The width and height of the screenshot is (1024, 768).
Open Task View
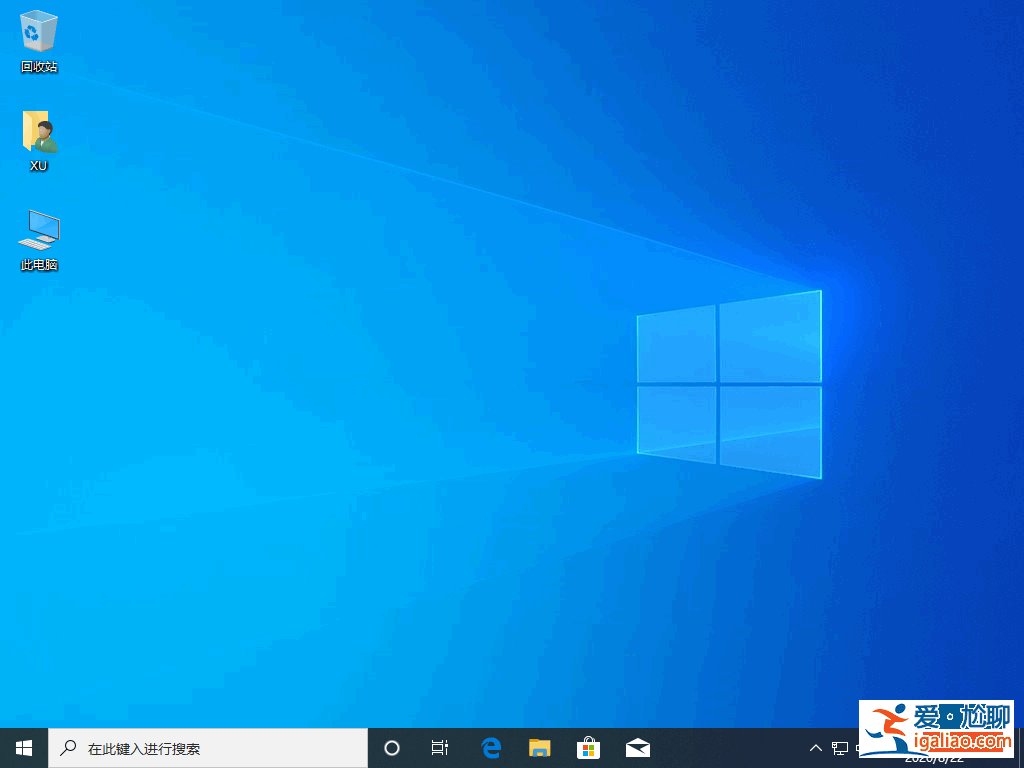coord(440,747)
